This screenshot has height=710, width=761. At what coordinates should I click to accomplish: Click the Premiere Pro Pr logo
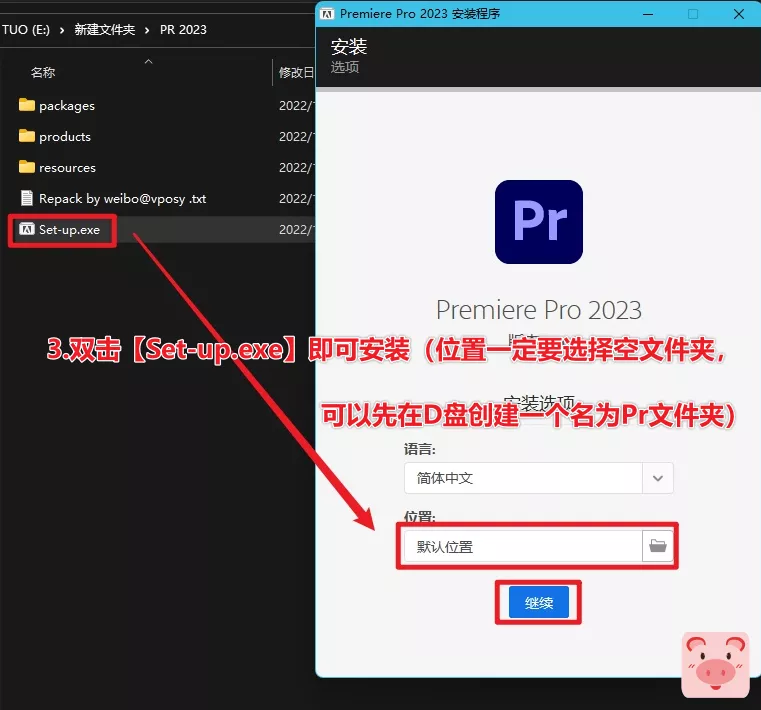click(x=539, y=222)
